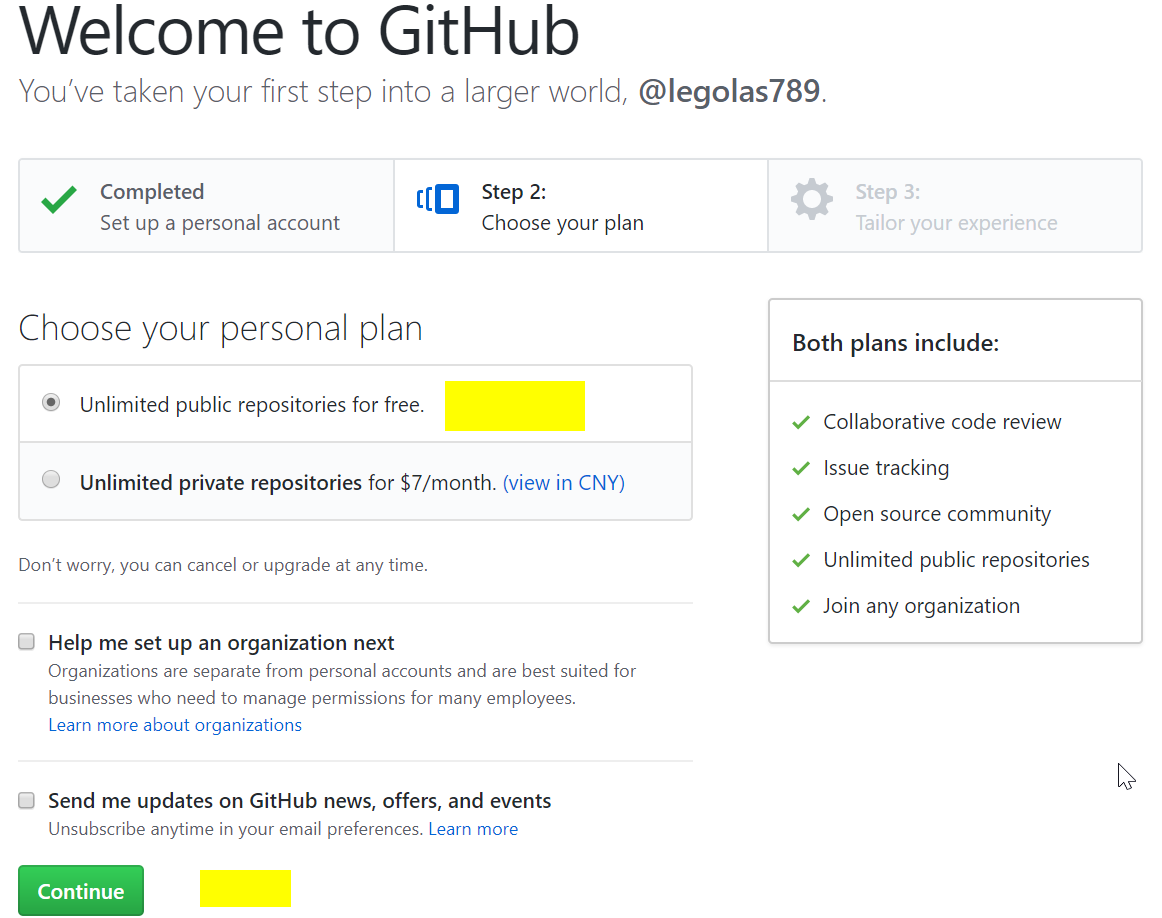Open the Completed personal account step
The image size is (1162, 918).
[206, 206]
